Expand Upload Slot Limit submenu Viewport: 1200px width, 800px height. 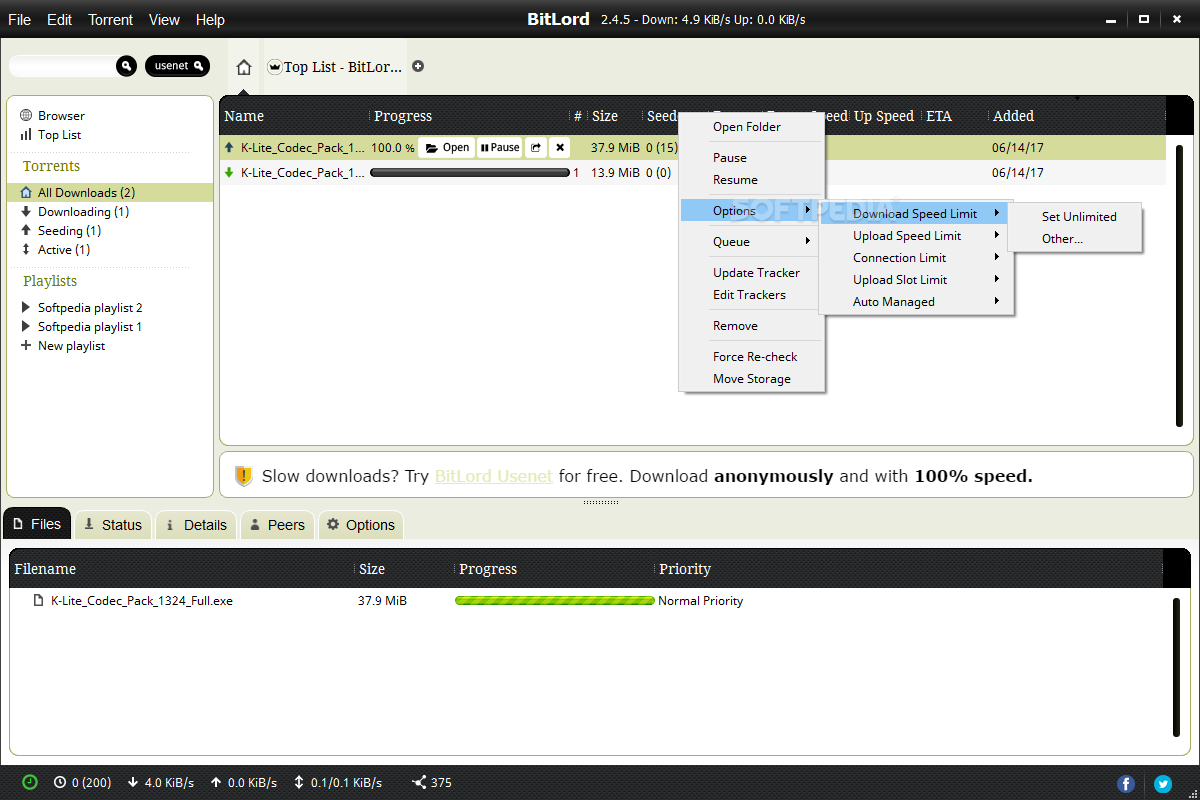pos(915,280)
